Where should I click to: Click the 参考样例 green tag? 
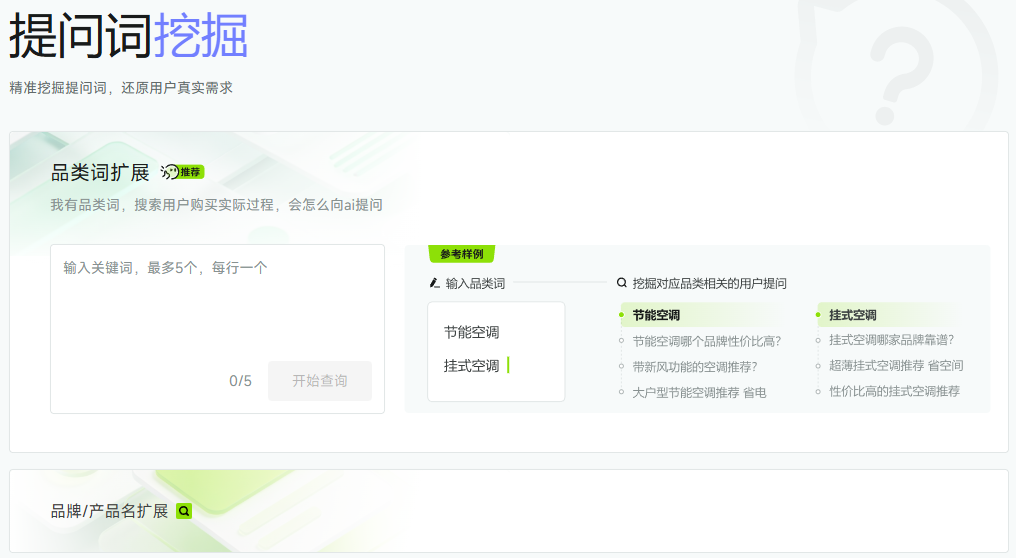click(461, 254)
